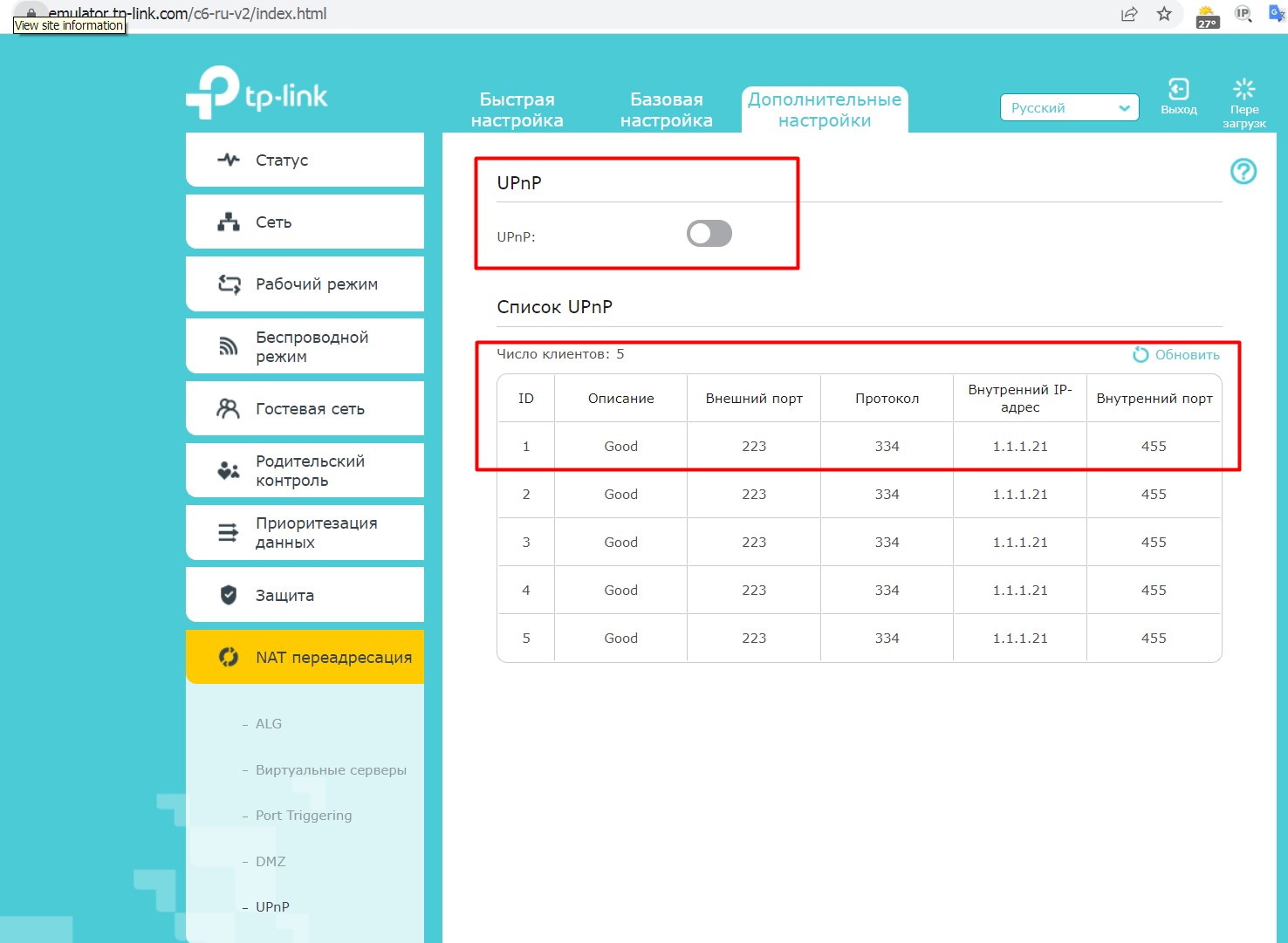Click the tp-link logo
The height and width of the screenshot is (943, 1288).
(257, 92)
